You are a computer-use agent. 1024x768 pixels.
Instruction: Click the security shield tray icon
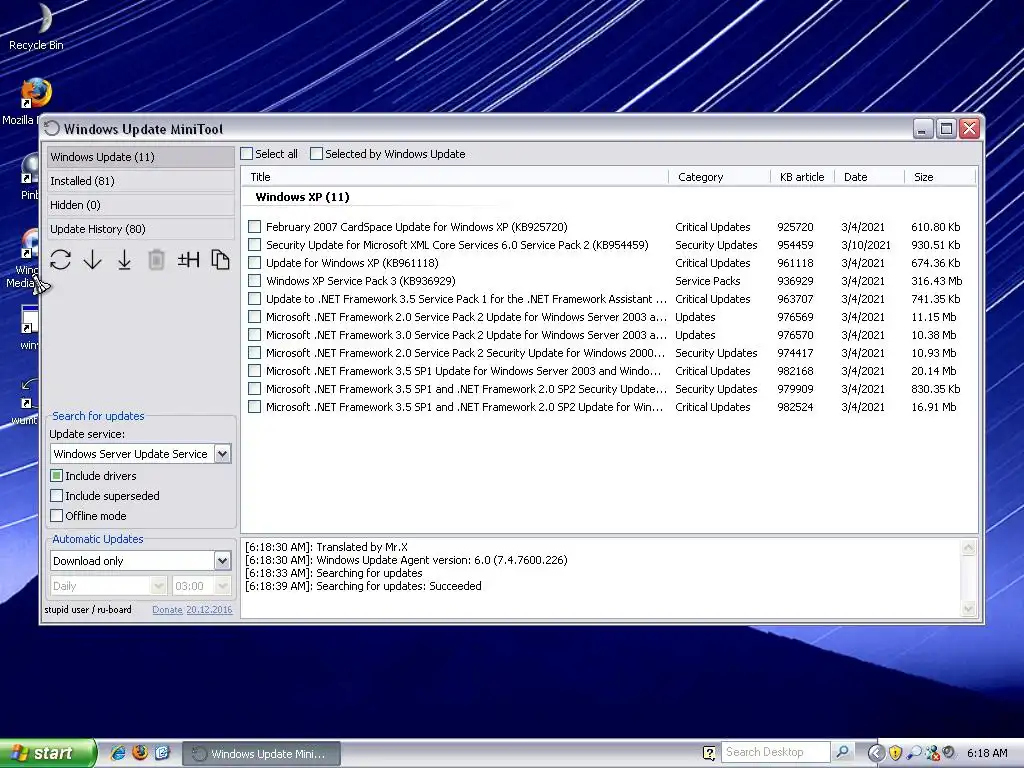[x=895, y=753]
